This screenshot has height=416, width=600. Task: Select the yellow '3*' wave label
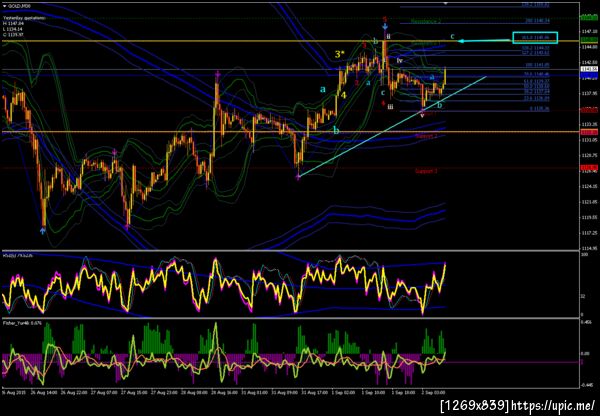[340, 54]
